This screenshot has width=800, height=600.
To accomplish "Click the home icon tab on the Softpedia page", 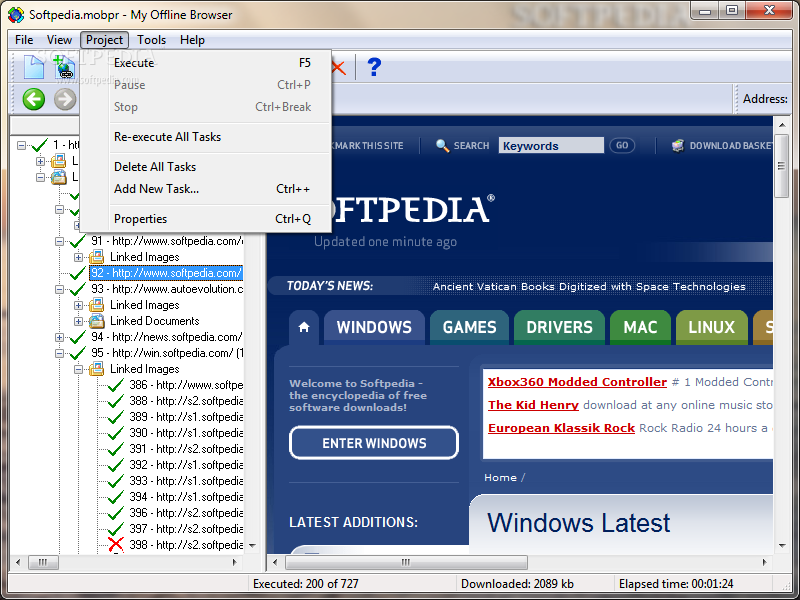I will pos(304,327).
